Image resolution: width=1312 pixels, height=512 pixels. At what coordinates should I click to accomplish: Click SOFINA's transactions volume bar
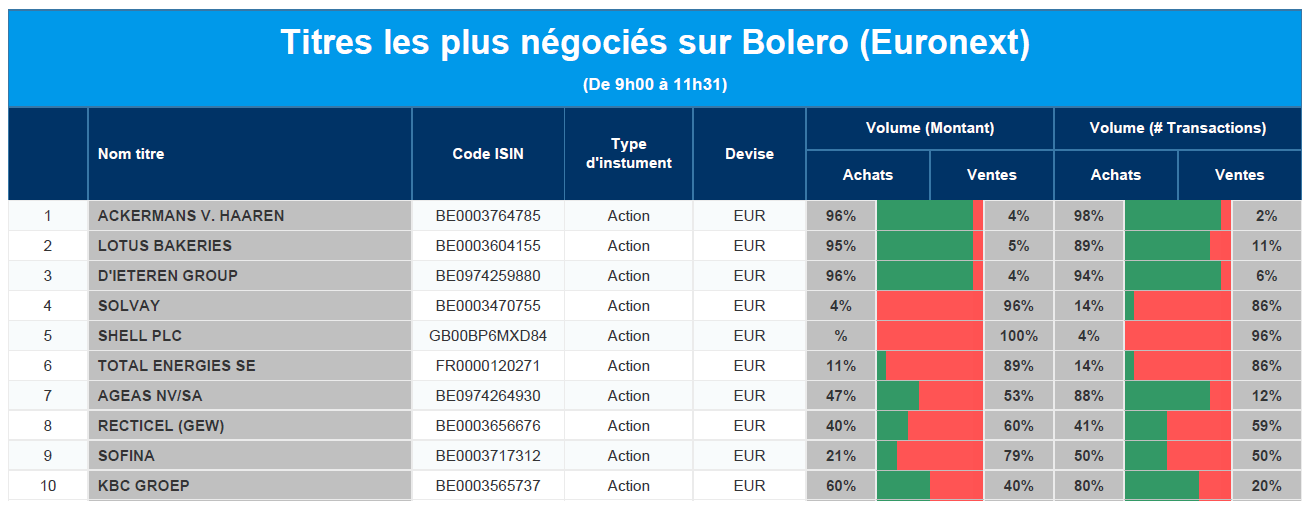click(1178, 456)
